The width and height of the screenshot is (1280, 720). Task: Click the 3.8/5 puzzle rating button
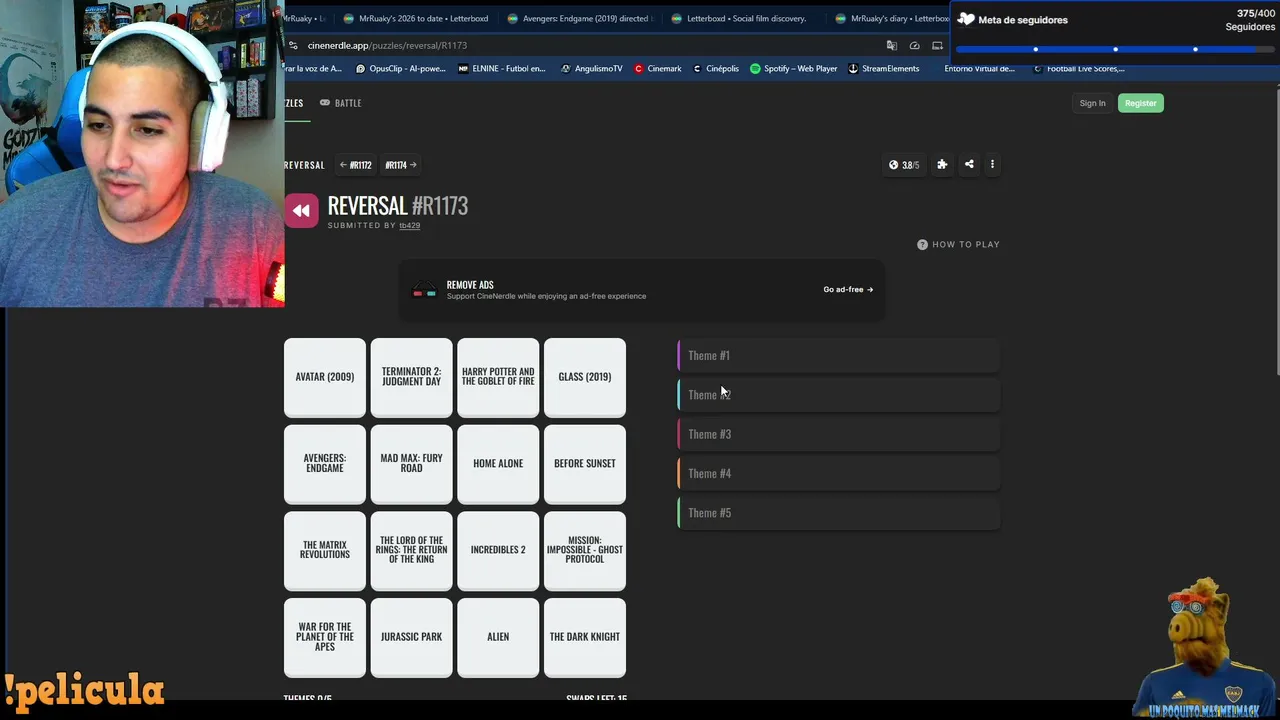tap(904, 165)
